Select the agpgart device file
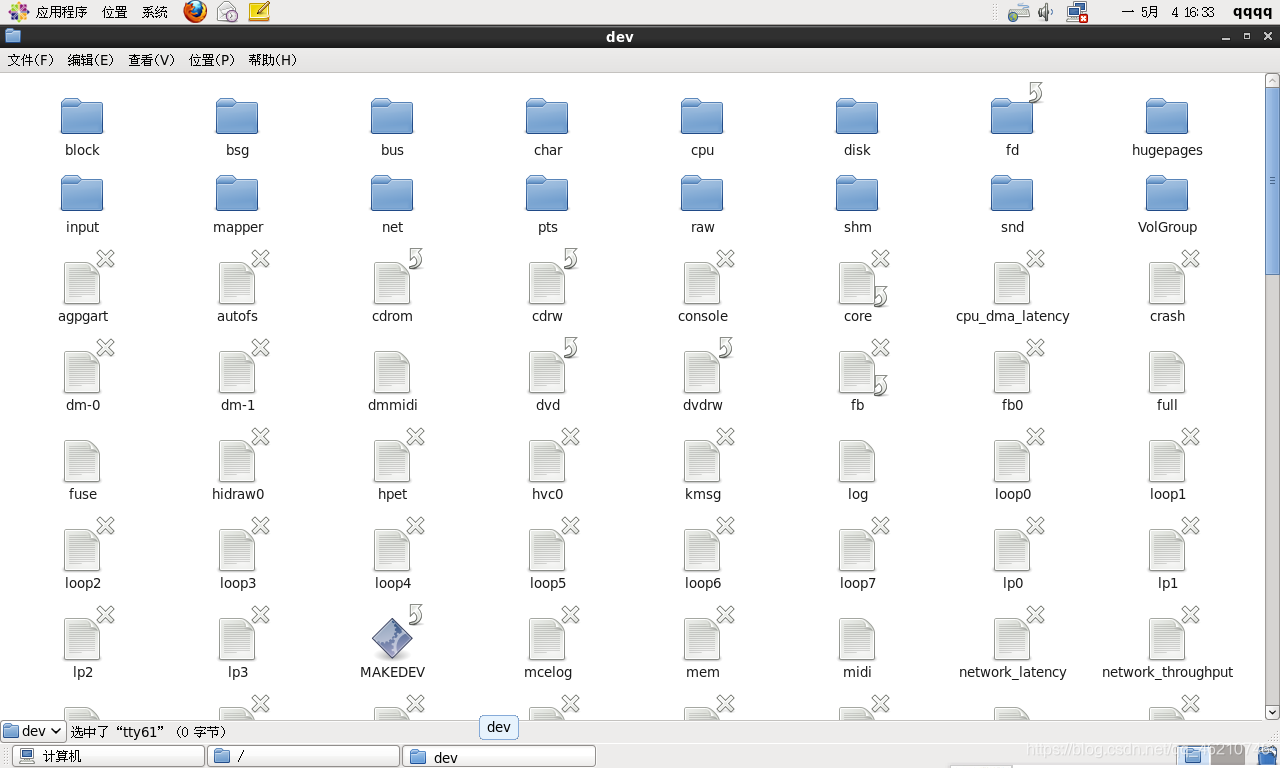This screenshot has height=768, width=1280. coord(82,283)
